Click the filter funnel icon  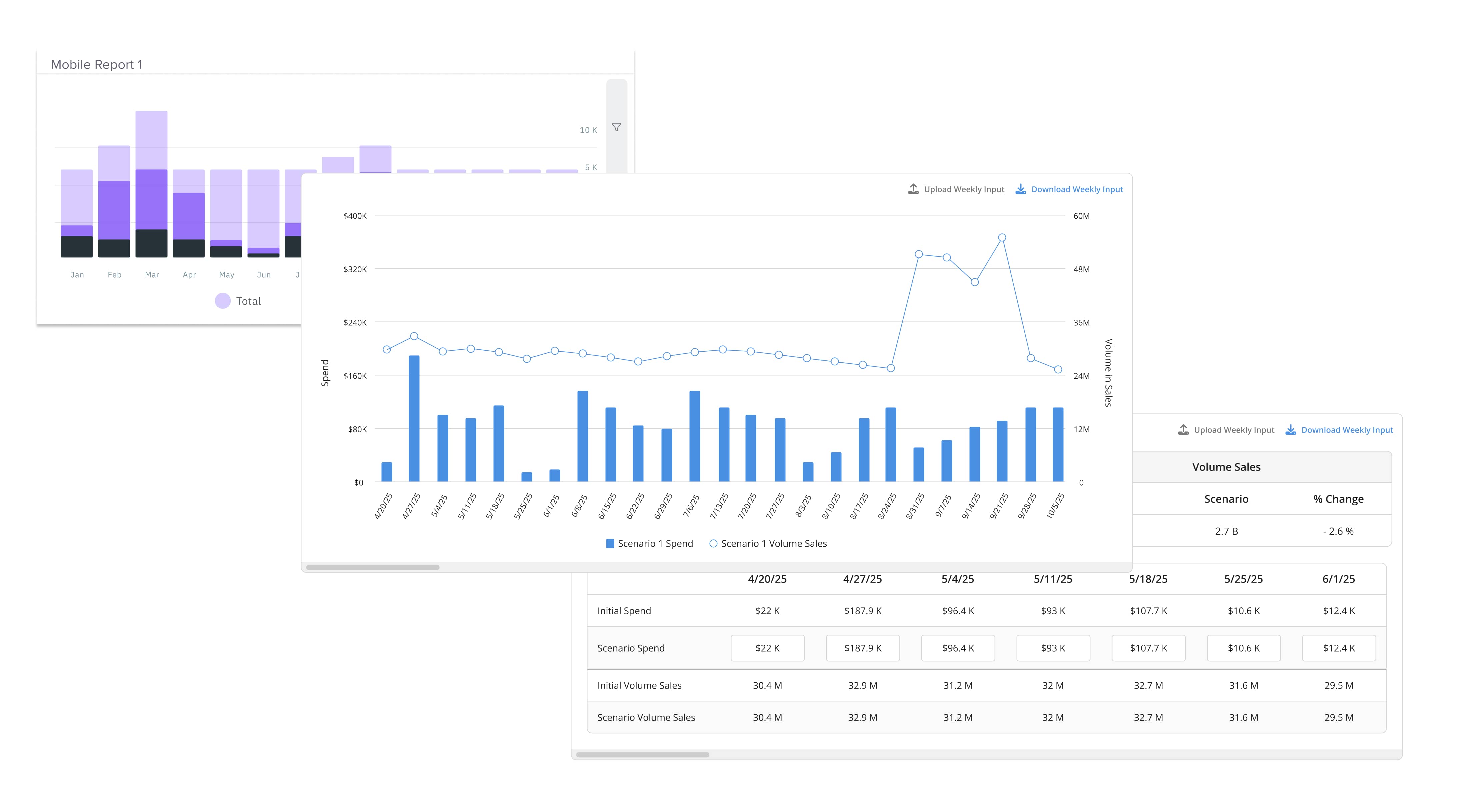pos(616,127)
